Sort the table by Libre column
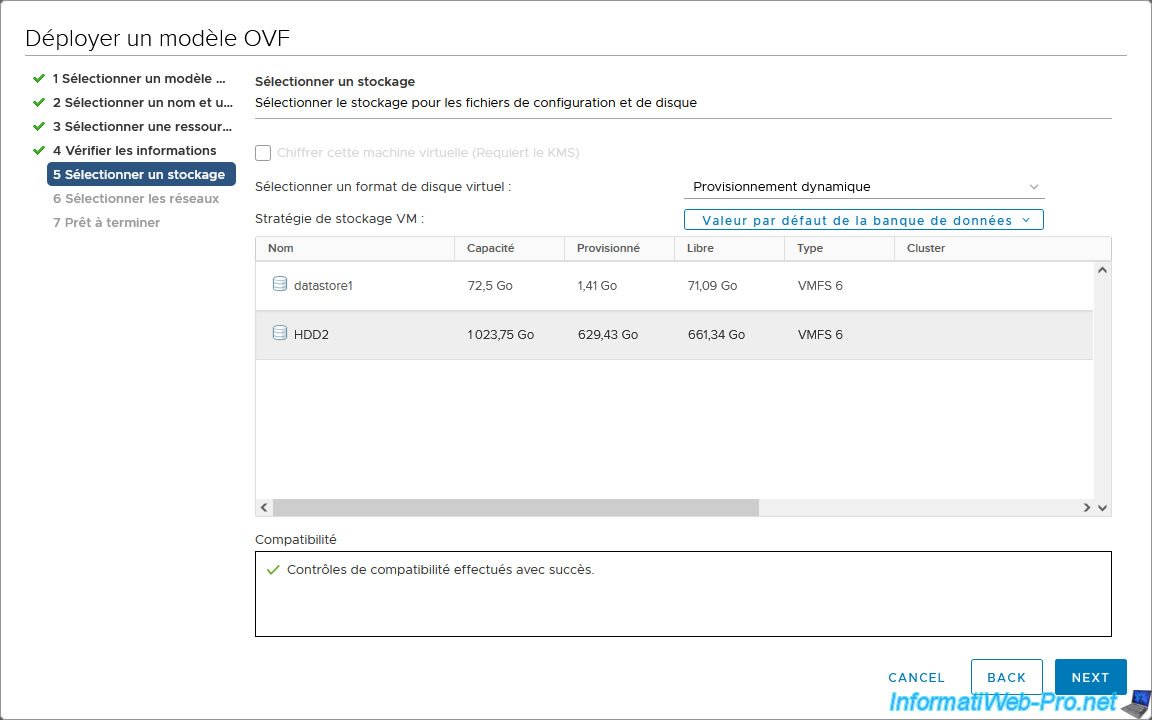 click(x=700, y=248)
